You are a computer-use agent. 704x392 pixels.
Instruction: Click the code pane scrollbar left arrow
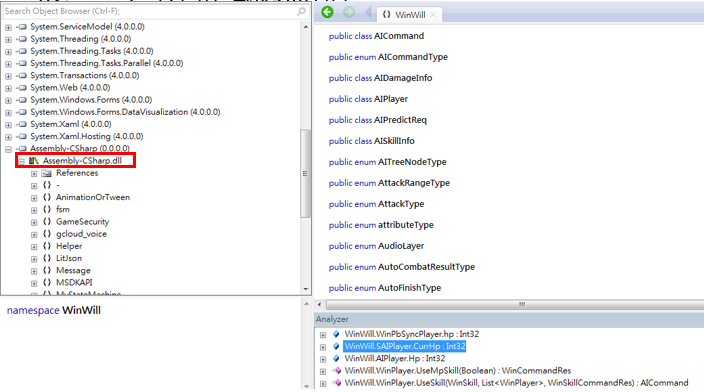pyautogui.click(x=319, y=304)
